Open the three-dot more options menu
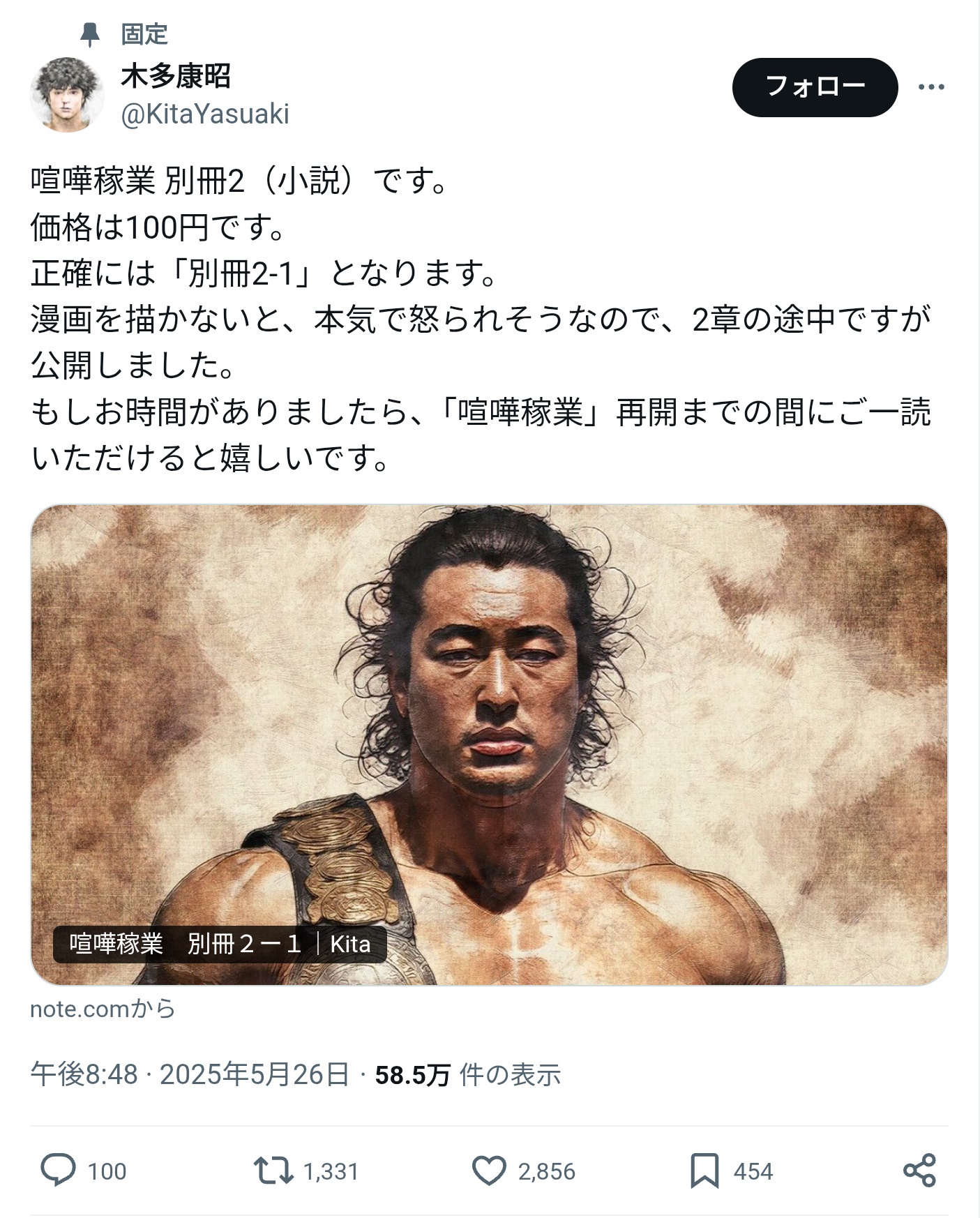Viewport: 980px width, 1218px height. click(931, 87)
